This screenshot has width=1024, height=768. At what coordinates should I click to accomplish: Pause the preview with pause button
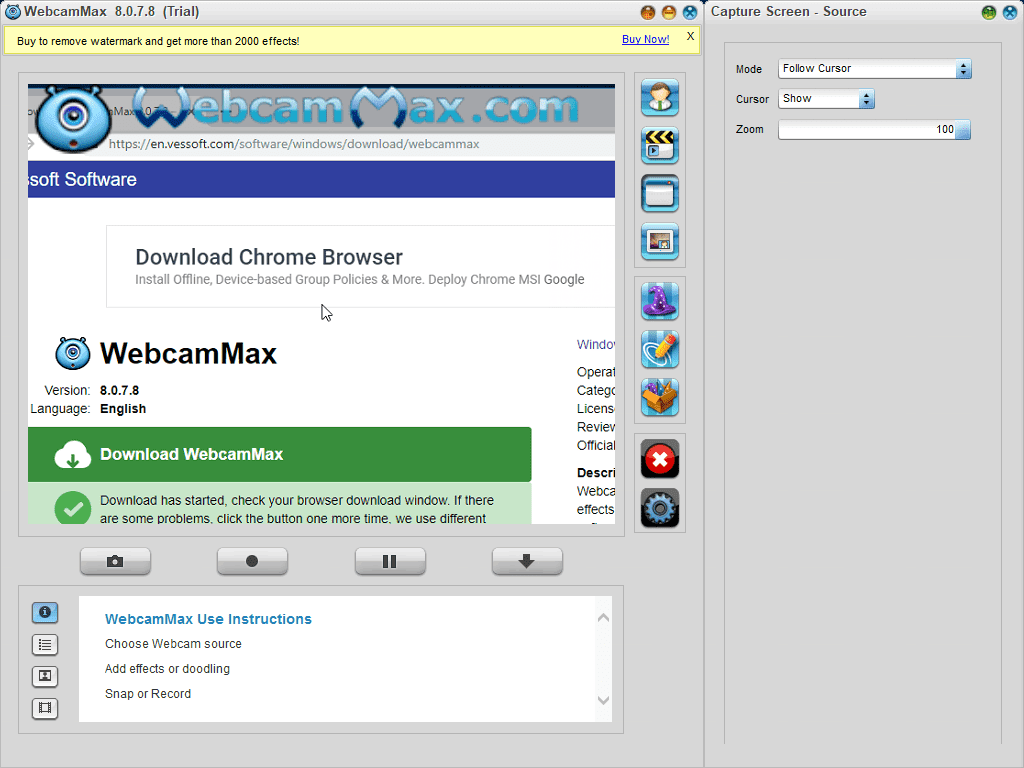390,561
